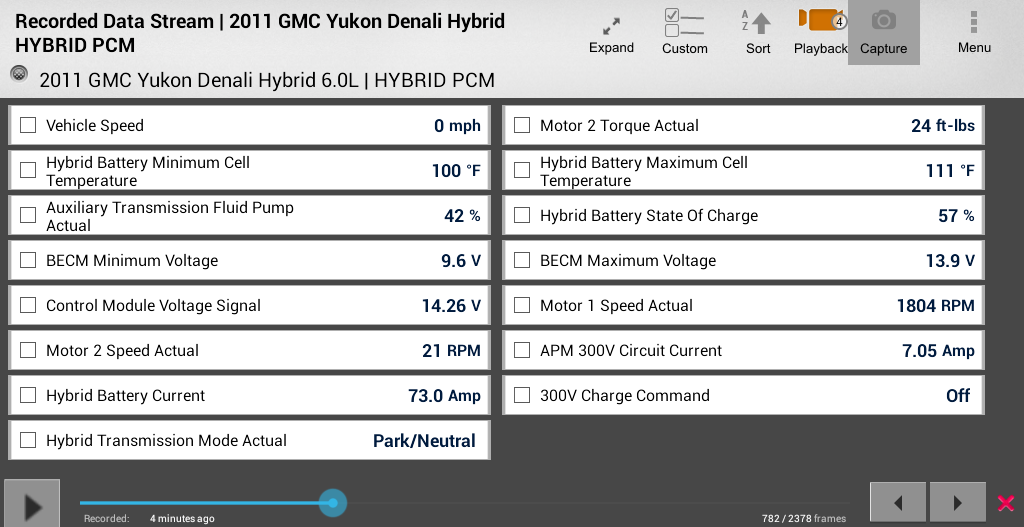Click the 6.0L HYBRID PCM subtitle
The image size is (1024, 527).
266,80
